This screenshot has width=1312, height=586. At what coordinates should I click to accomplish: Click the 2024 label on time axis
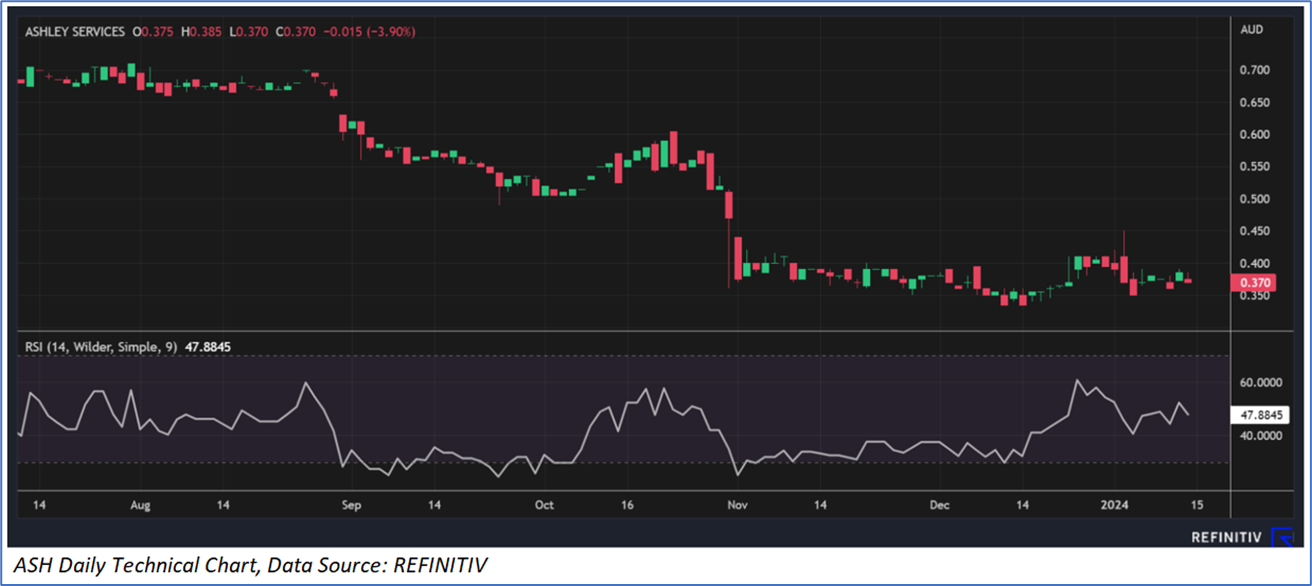click(x=1113, y=506)
